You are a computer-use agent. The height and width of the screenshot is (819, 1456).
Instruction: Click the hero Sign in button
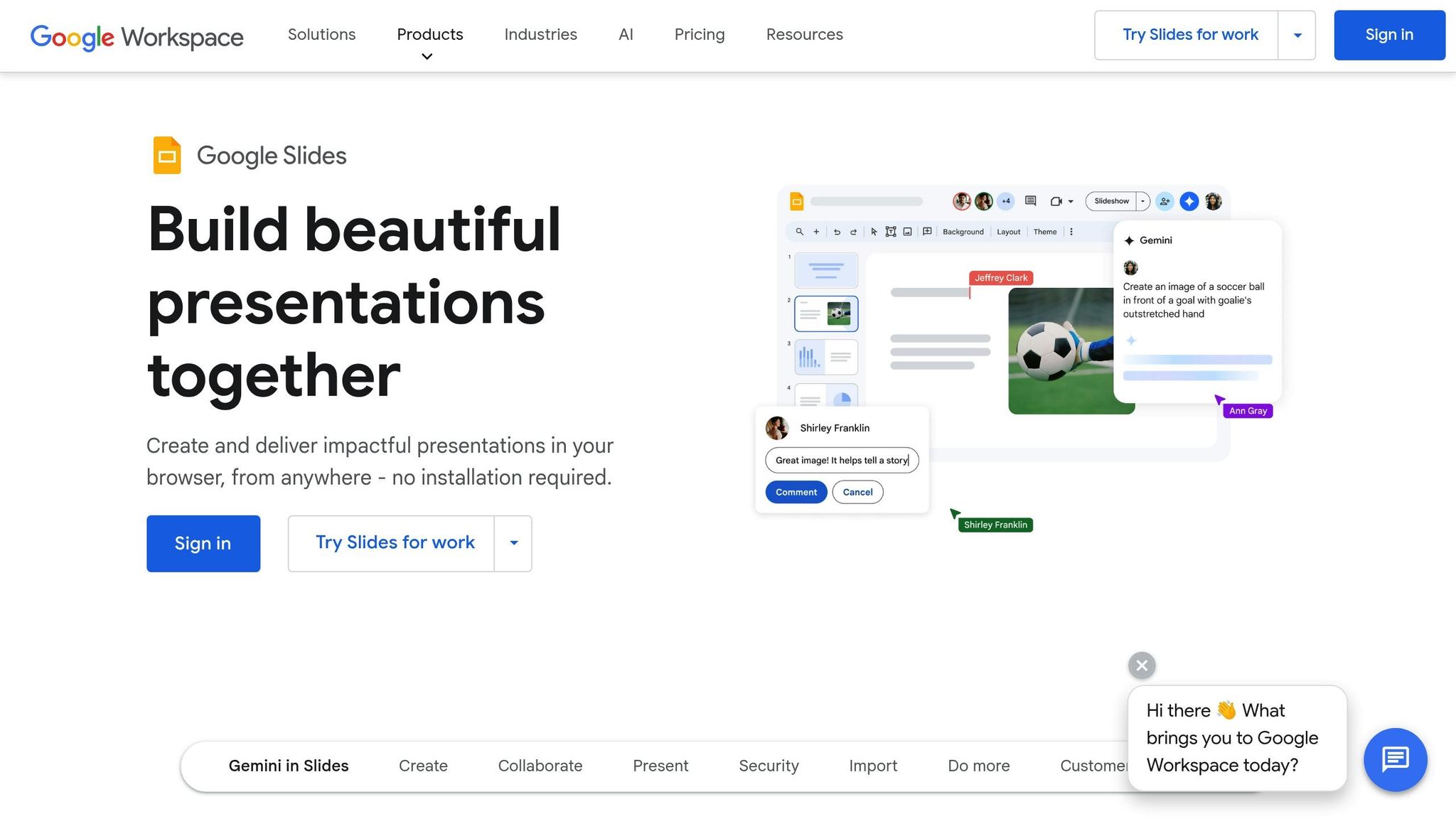[203, 543]
